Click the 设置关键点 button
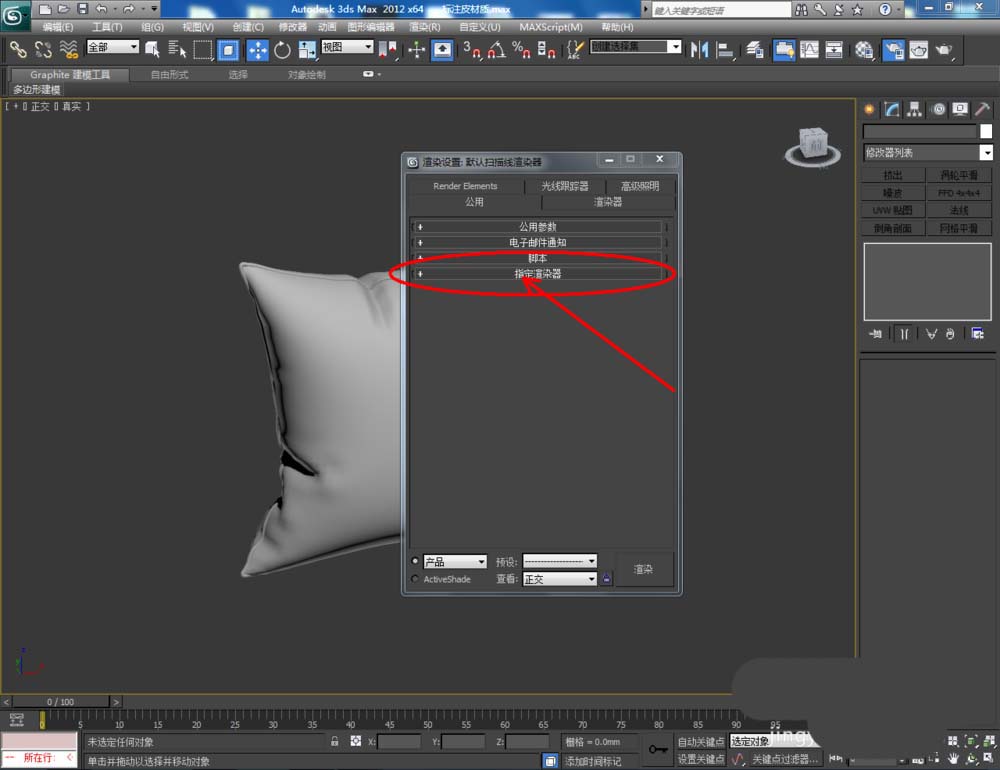 point(701,759)
